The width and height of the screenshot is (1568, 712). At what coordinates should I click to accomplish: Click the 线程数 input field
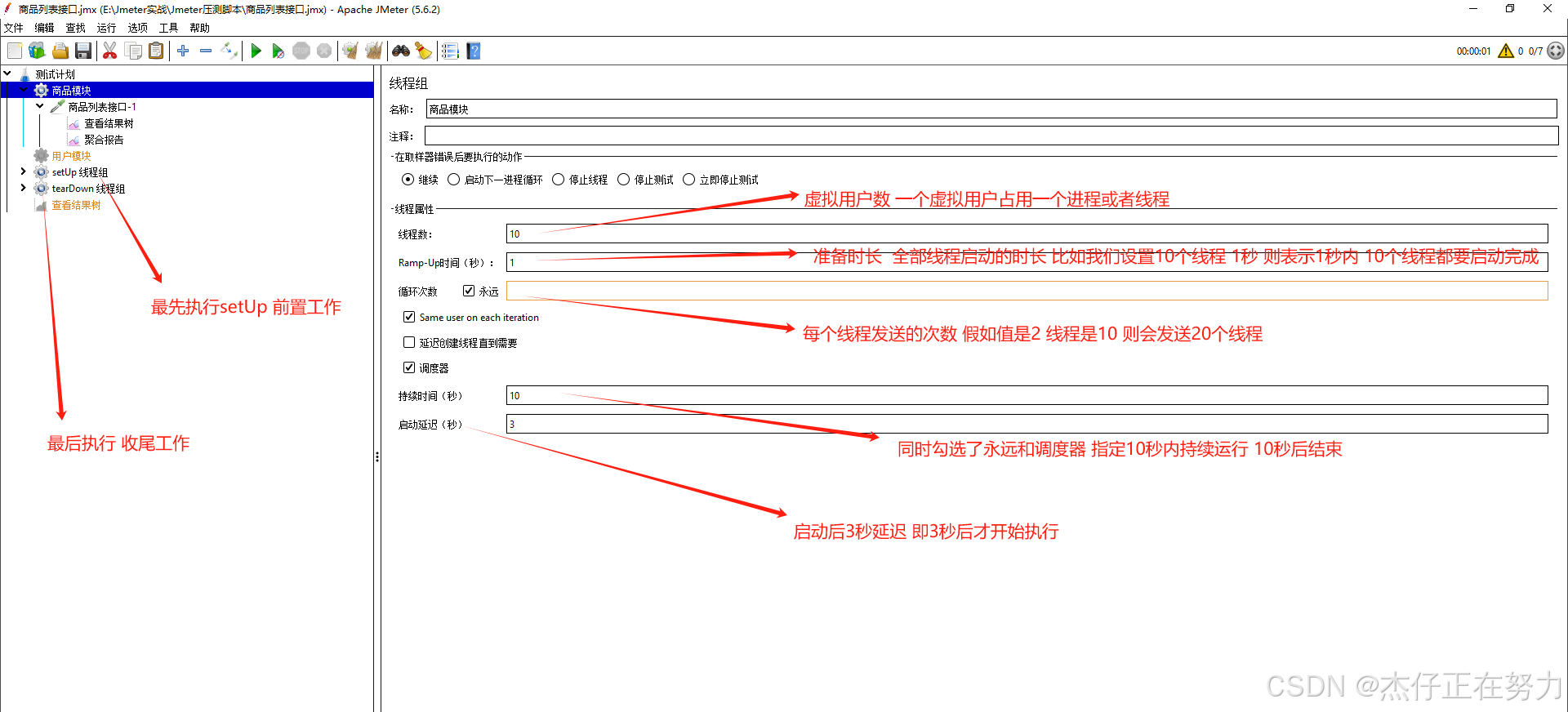click(1027, 234)
